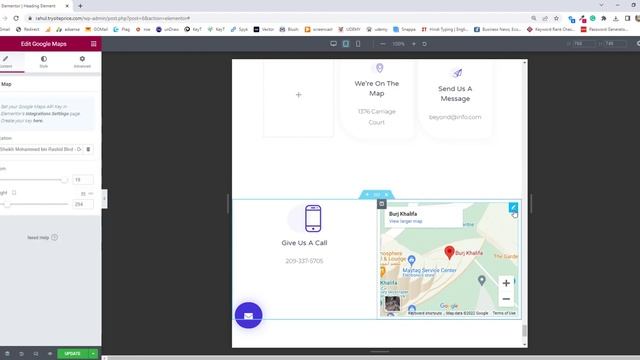The height and width of the screenshot is (360, 640).
Task: Decrease preview zoom with minus
Action: pos(382,44)
